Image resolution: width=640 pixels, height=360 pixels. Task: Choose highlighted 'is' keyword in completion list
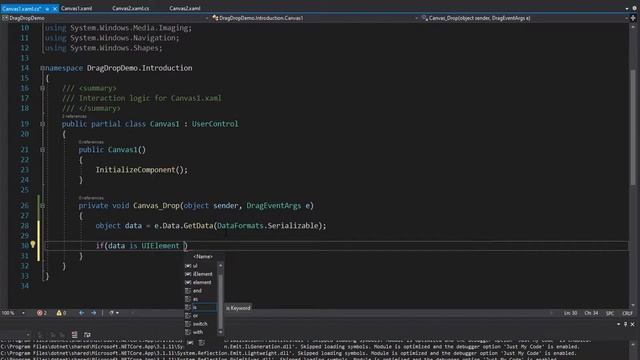200,307
